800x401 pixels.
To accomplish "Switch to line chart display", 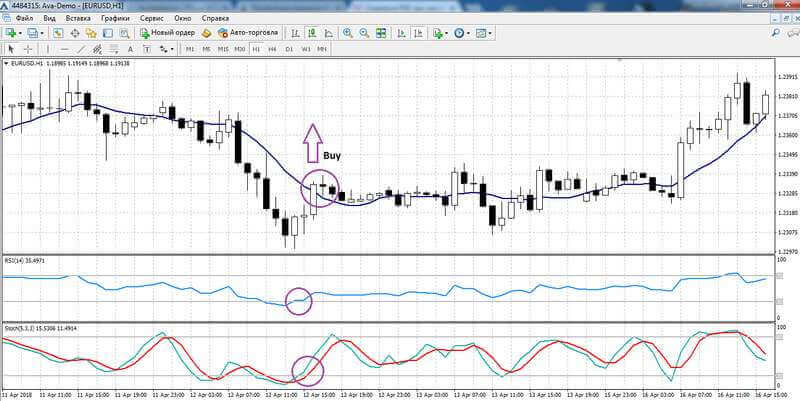I will (x=329, y=33).
